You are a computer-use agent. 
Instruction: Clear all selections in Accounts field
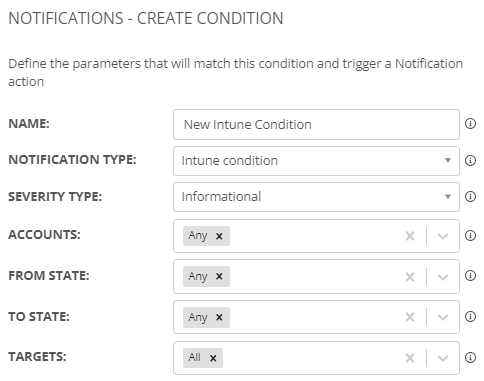coord(410,236)
